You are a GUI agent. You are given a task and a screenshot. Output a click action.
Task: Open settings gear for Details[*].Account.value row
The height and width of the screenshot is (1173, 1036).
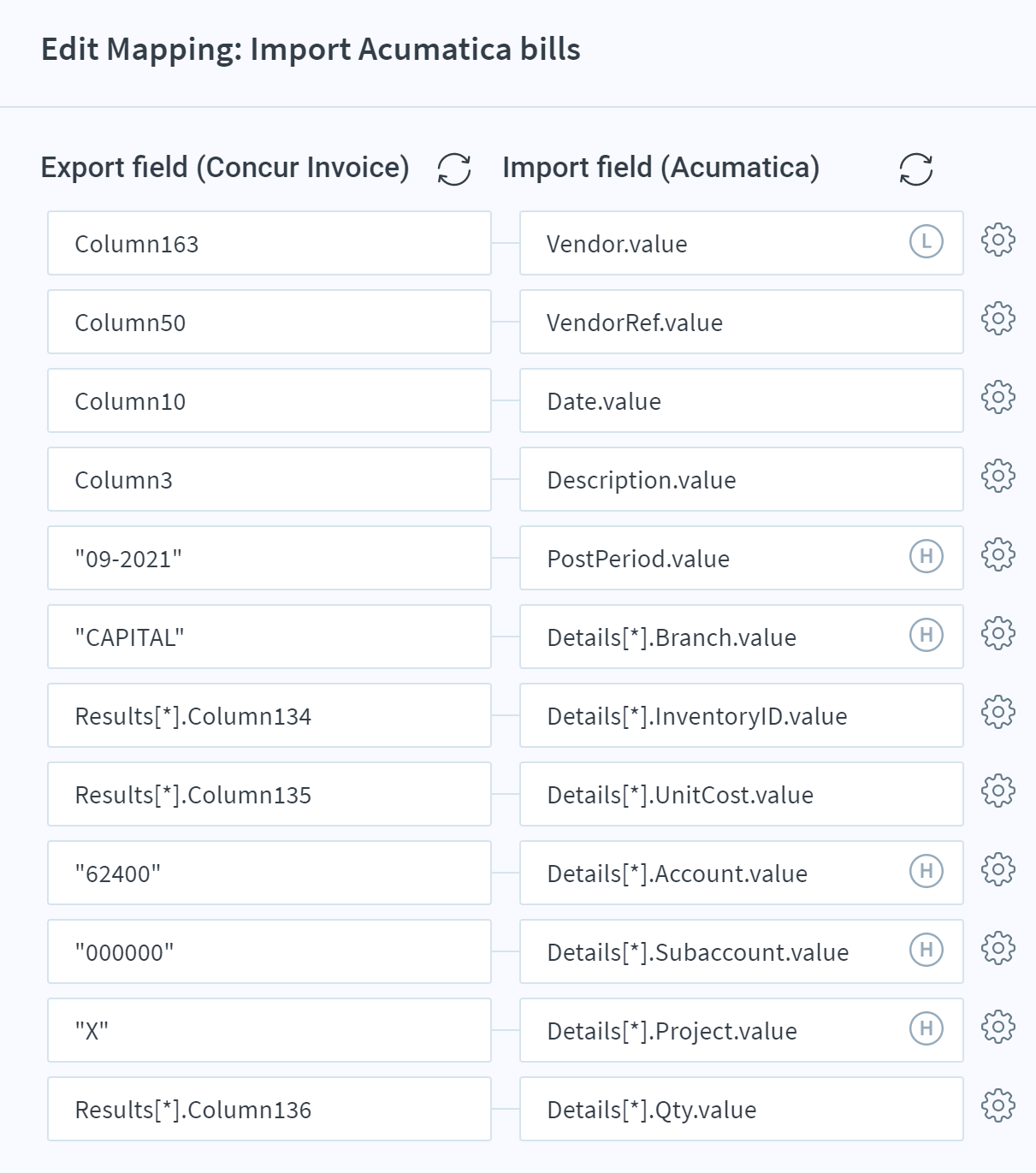point(998,870)
